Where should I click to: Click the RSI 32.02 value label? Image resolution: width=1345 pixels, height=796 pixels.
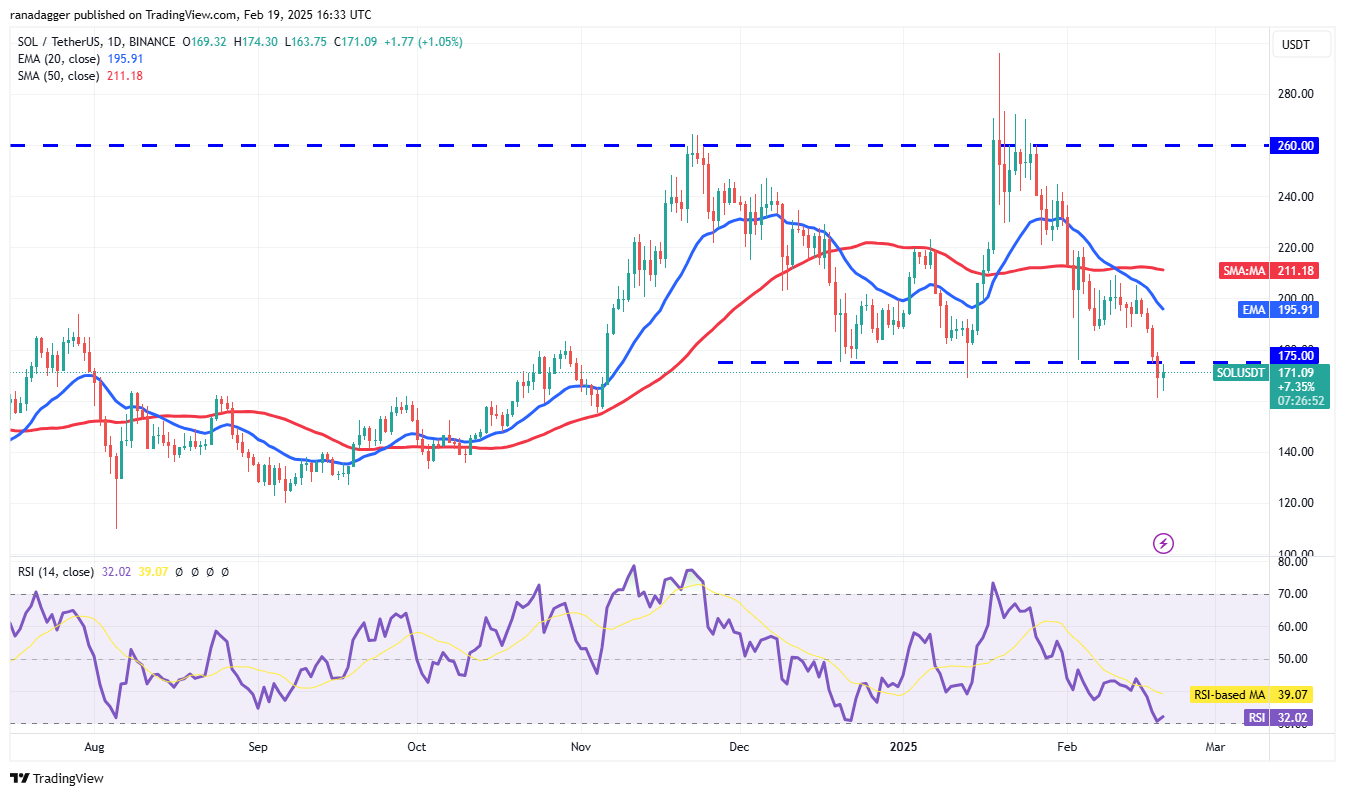click(x=1278, y=717)
